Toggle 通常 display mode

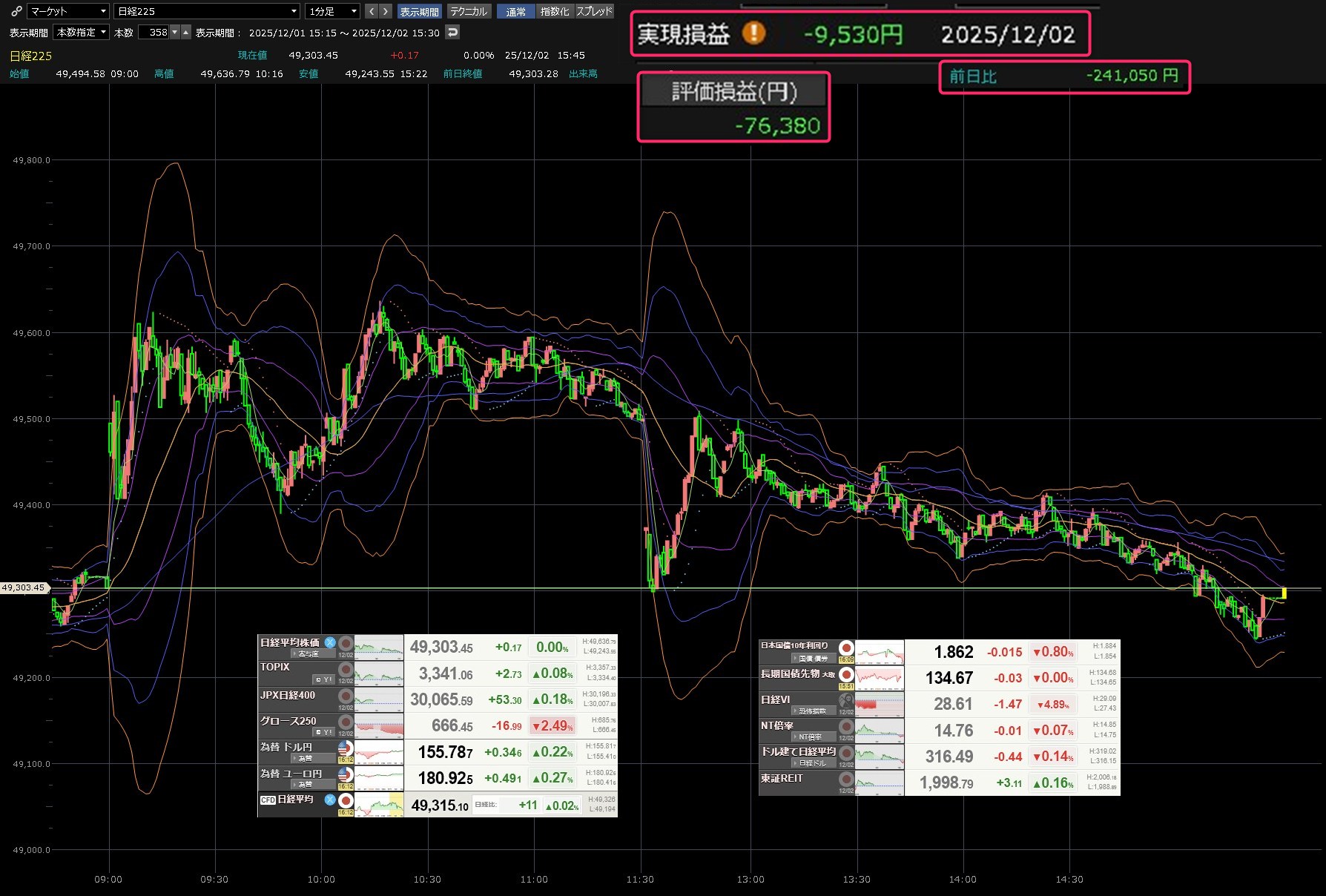(x=515, y=11)
